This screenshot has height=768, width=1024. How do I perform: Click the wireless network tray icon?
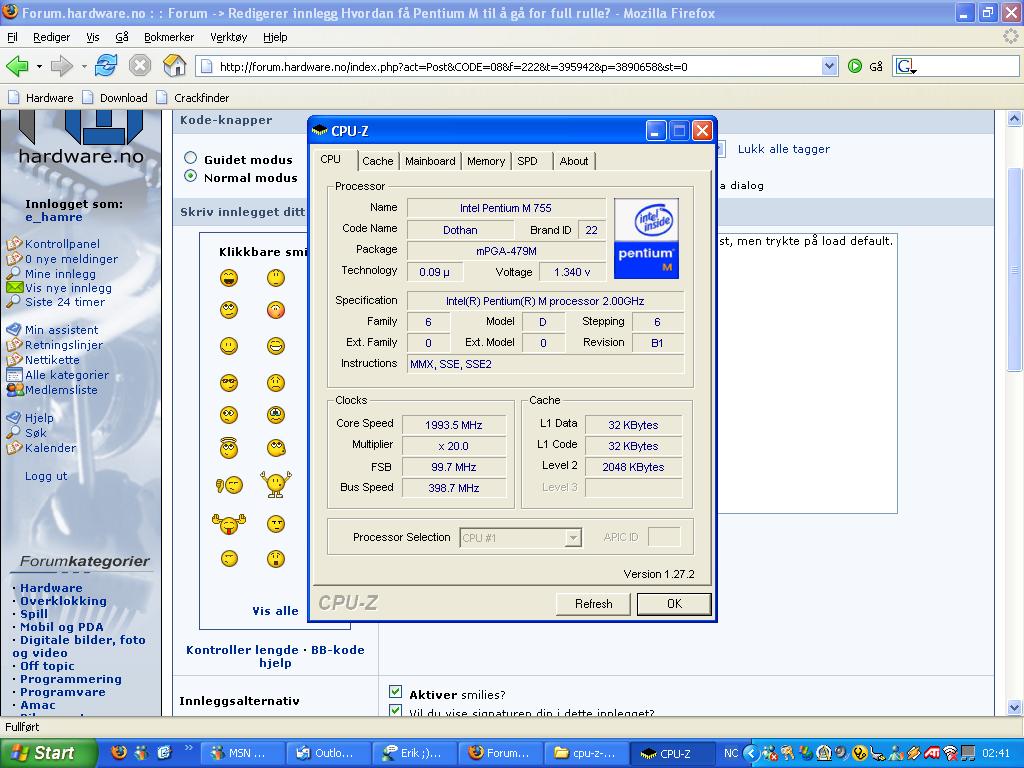pyautogui.click(x=952, y=753)
